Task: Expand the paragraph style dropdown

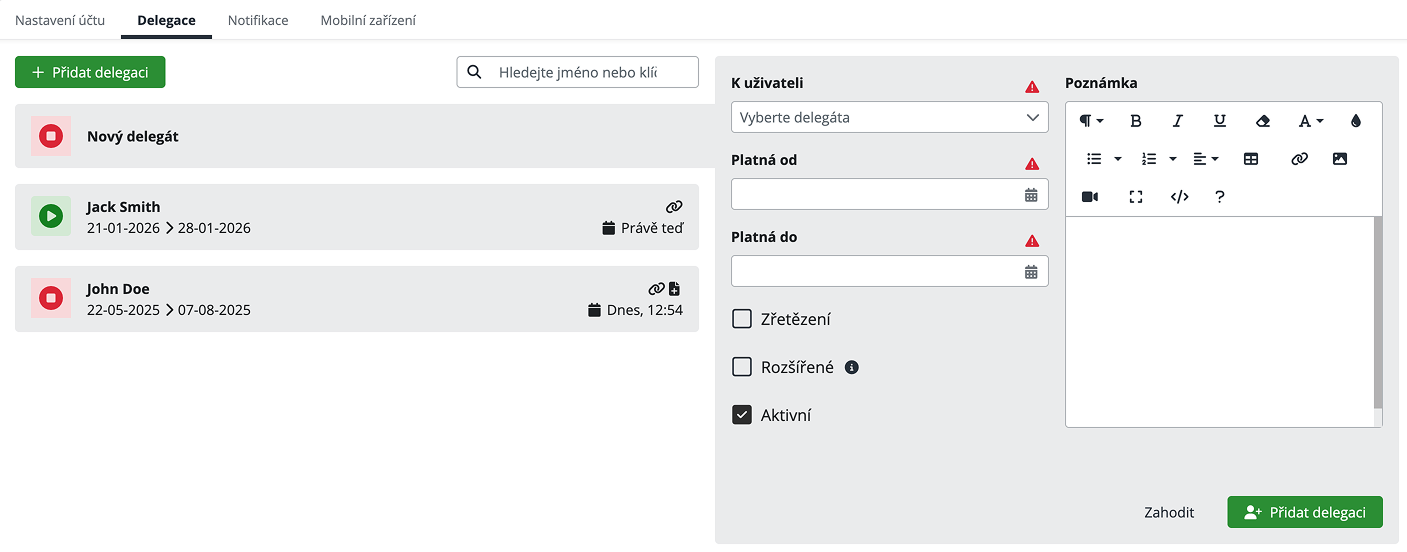Action: click(1091, 121)
